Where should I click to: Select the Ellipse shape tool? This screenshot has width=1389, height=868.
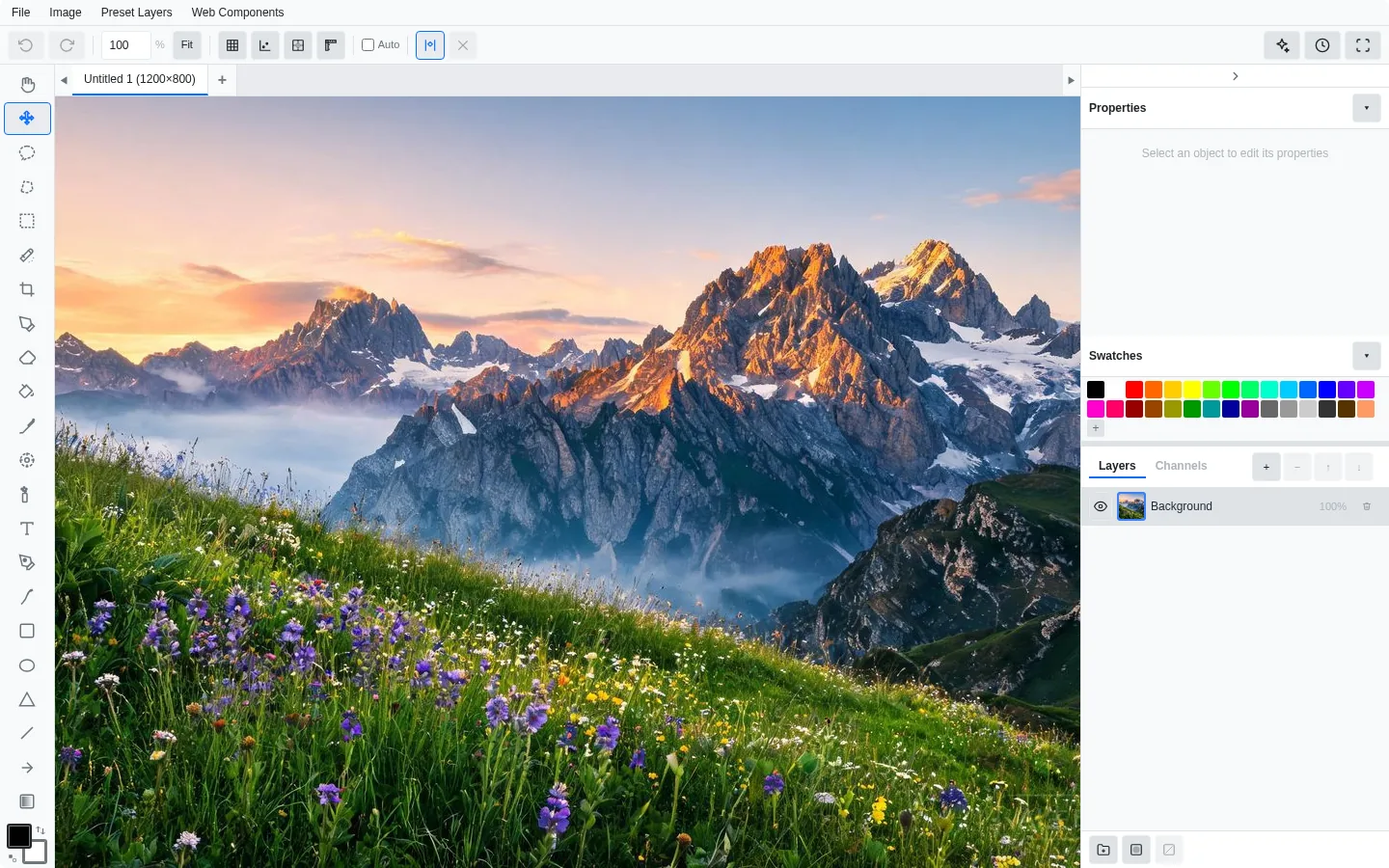[x=27, y=665]
